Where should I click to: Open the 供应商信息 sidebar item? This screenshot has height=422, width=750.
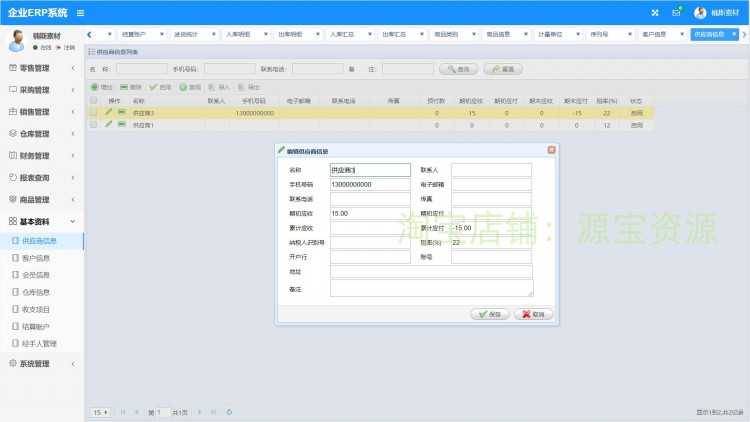[42, 241]
